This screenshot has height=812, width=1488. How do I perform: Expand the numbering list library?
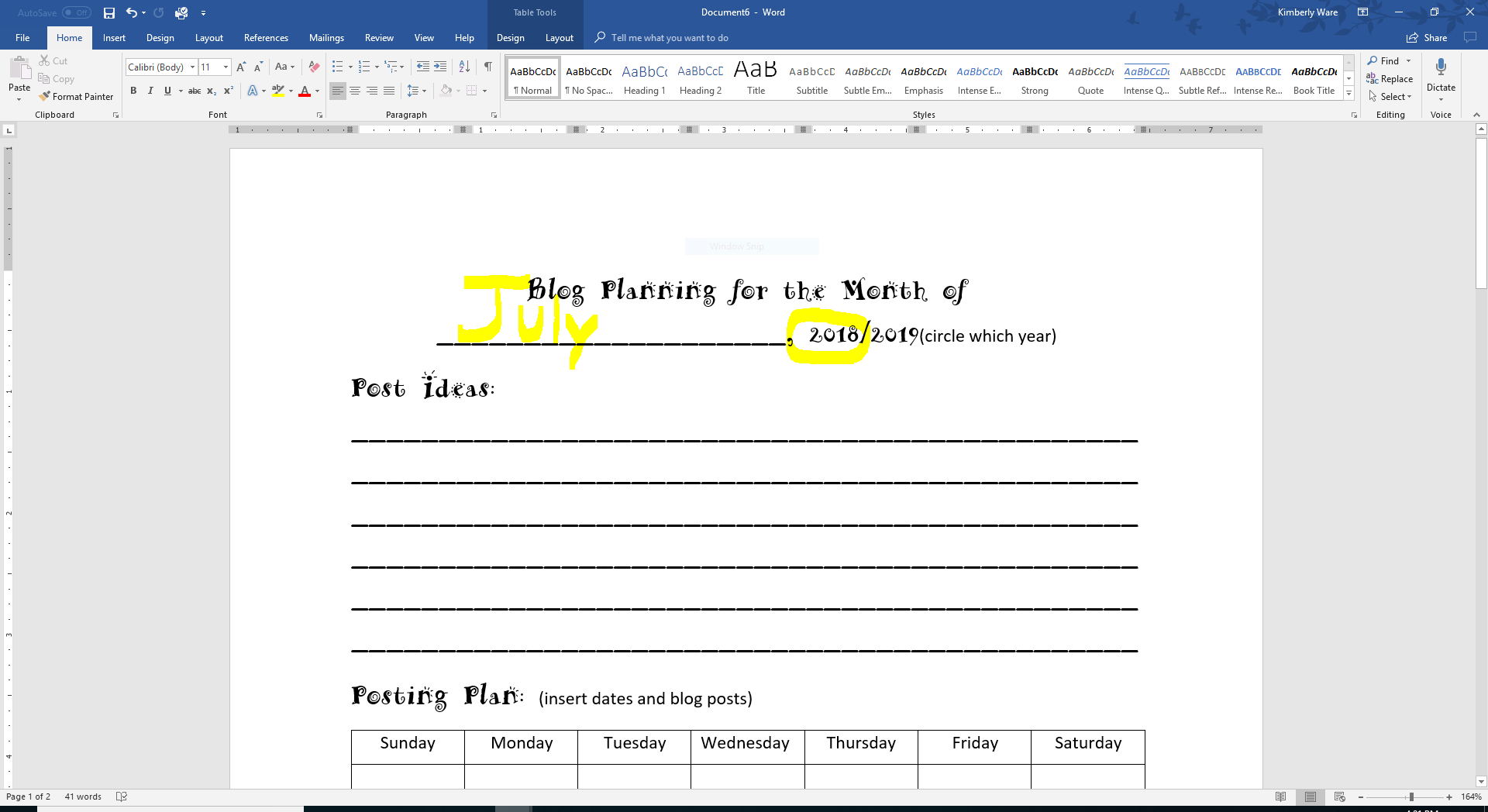(377, 67)
